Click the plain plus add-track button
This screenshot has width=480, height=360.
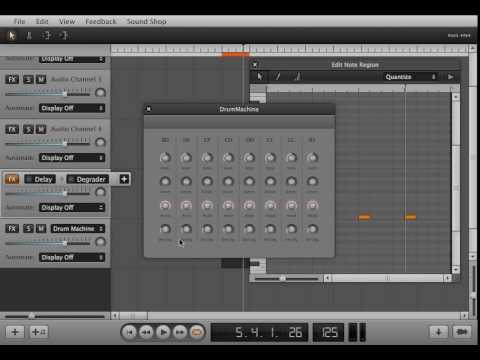click(15, 332)
